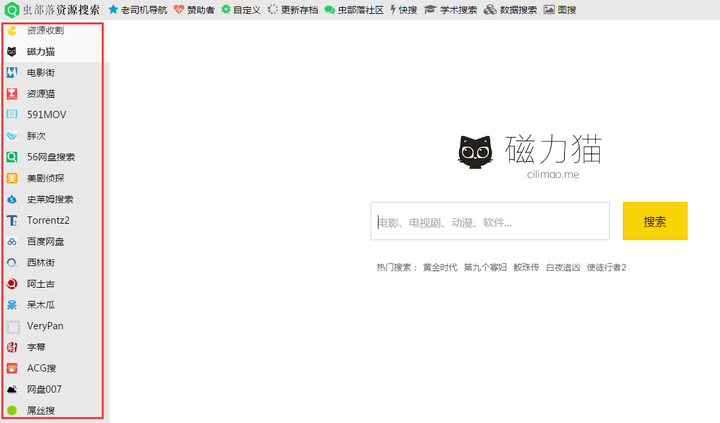
Task: Open the 自定义 customization settings
Action: click(241, 10)
